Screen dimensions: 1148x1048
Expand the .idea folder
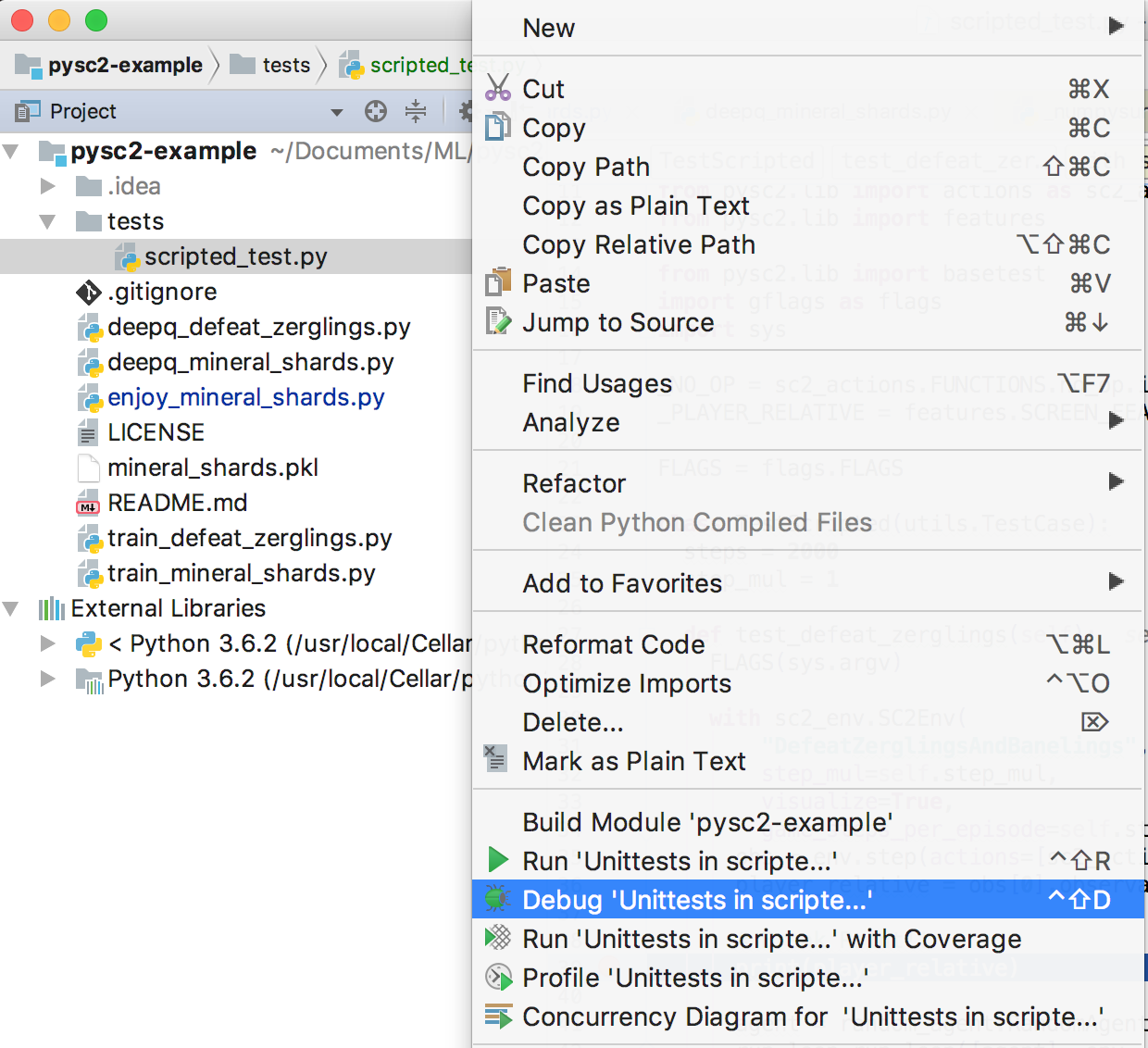click(48, 186)
